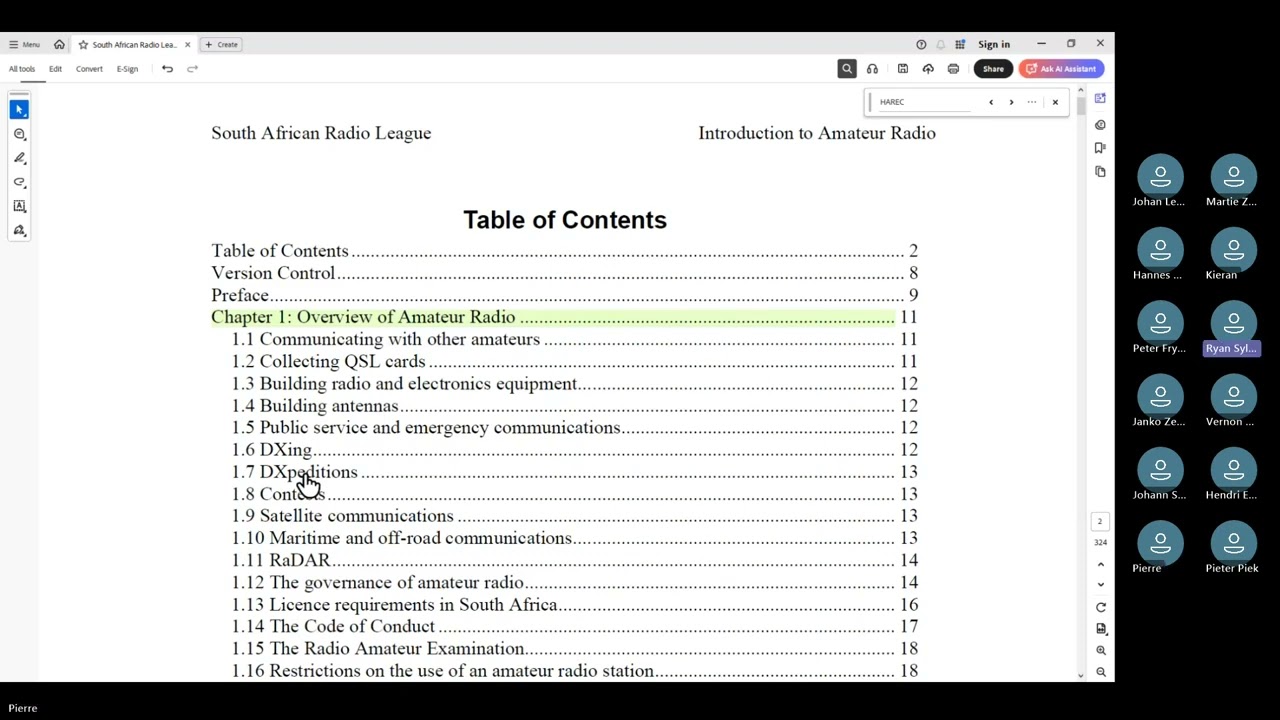1280x720 pixels.
Task: Switch to the All tools tab
Action: click(22, 69)
